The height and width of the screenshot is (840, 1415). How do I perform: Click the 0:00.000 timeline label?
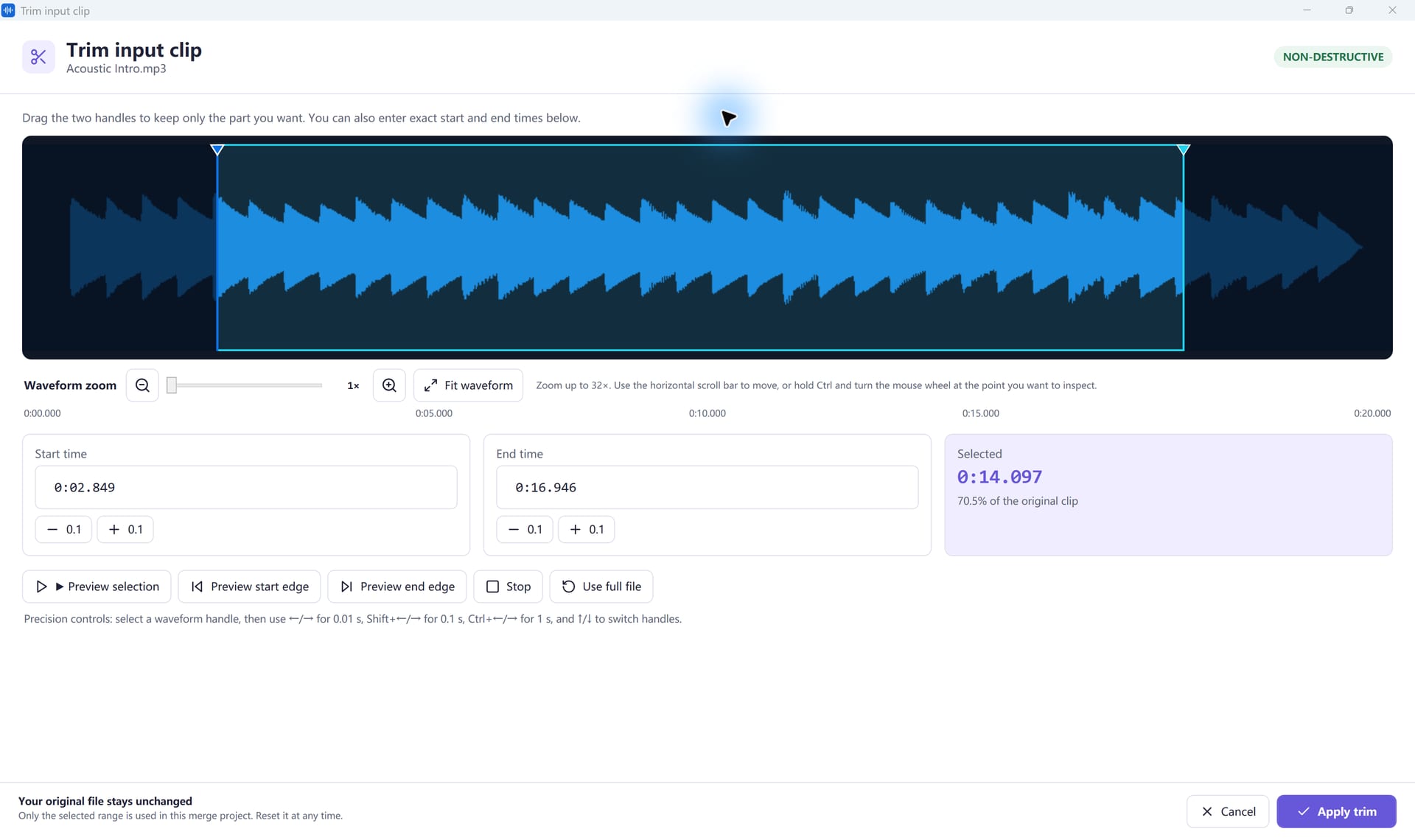click(42, 413)
